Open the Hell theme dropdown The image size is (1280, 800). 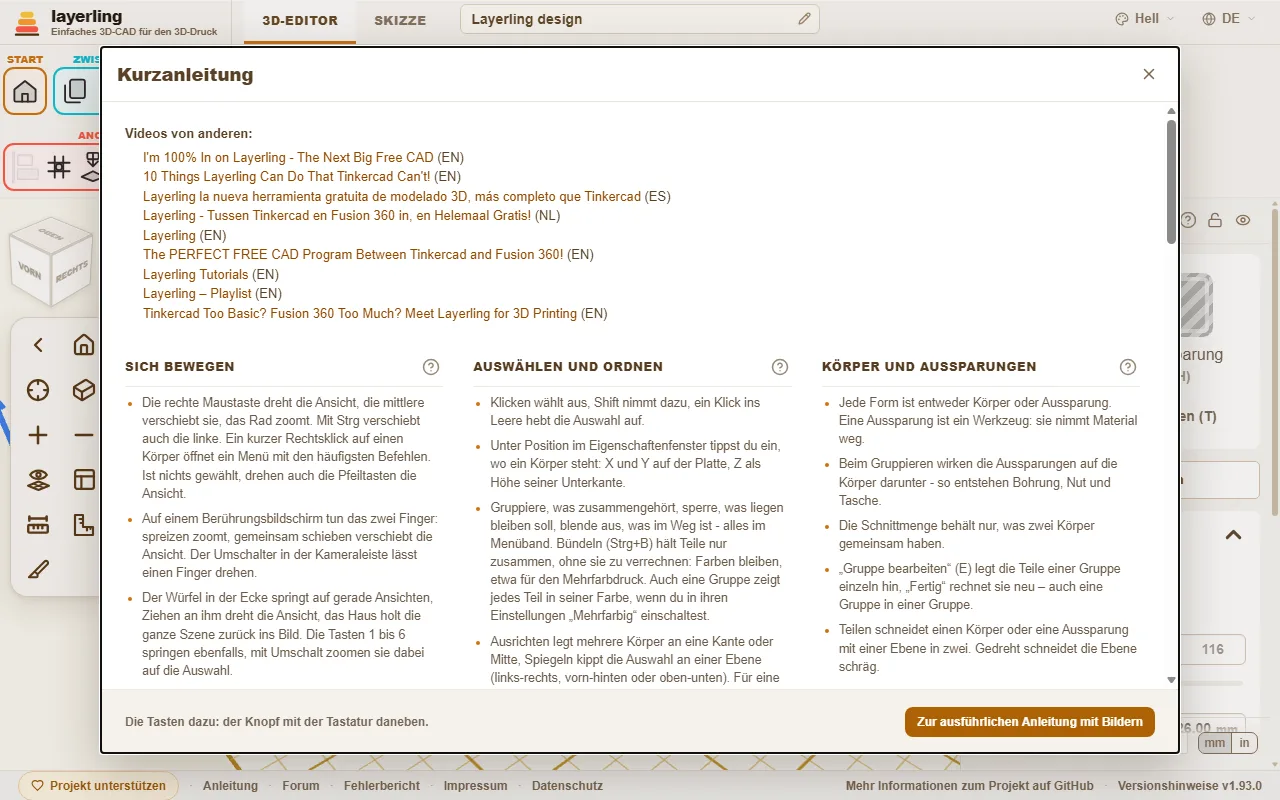click(x=1145, y=19)
